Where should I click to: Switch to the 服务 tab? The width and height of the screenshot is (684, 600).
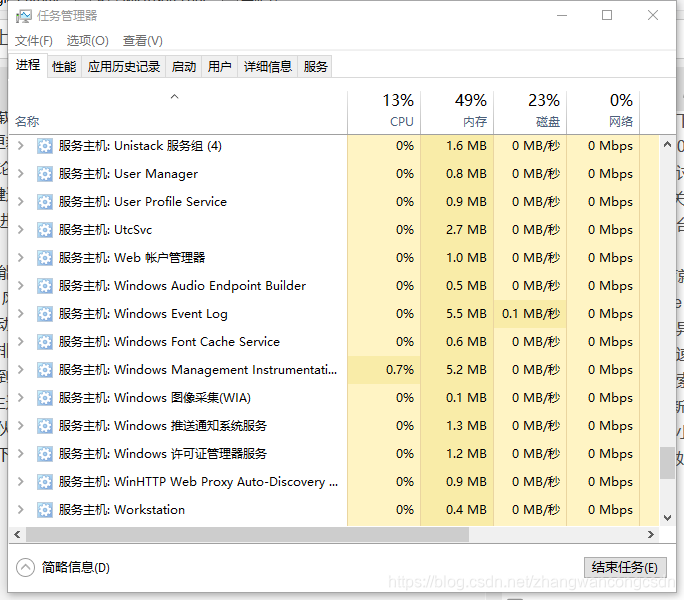click(x=315, y=67)
